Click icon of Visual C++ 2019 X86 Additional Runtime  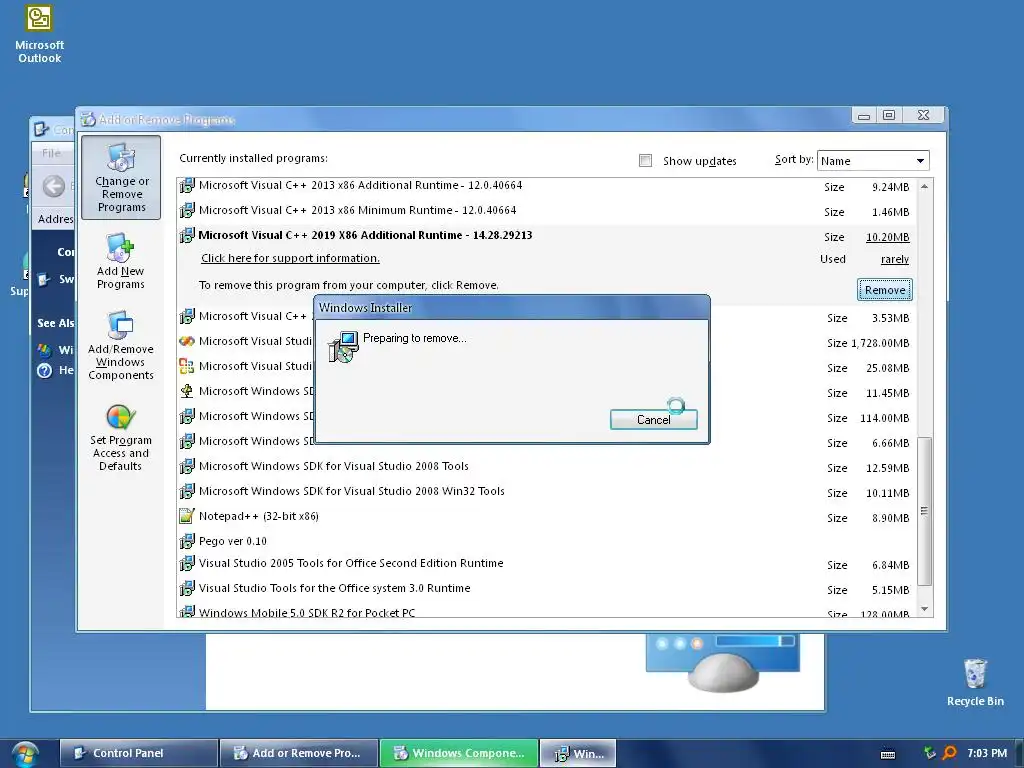point(187,235)
